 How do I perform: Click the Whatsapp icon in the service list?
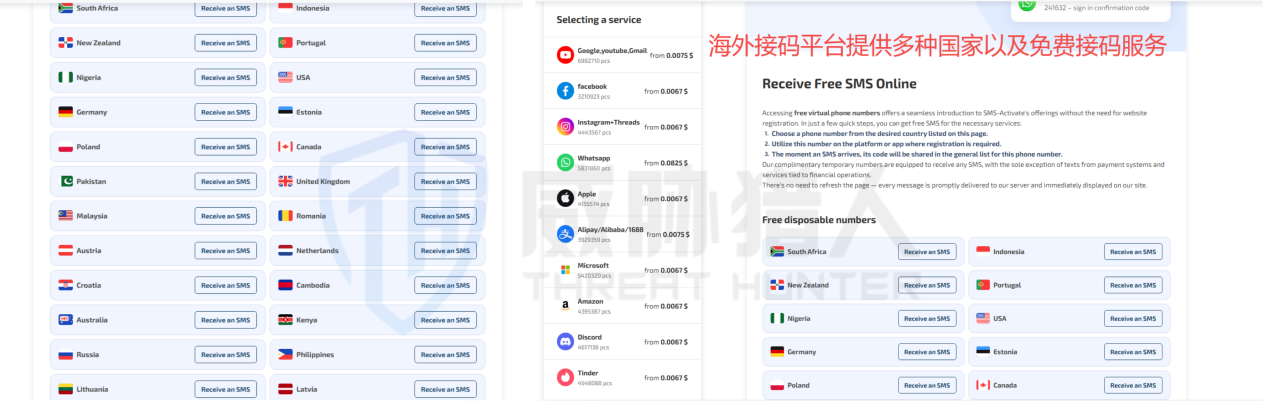click(x=565, y=162)
